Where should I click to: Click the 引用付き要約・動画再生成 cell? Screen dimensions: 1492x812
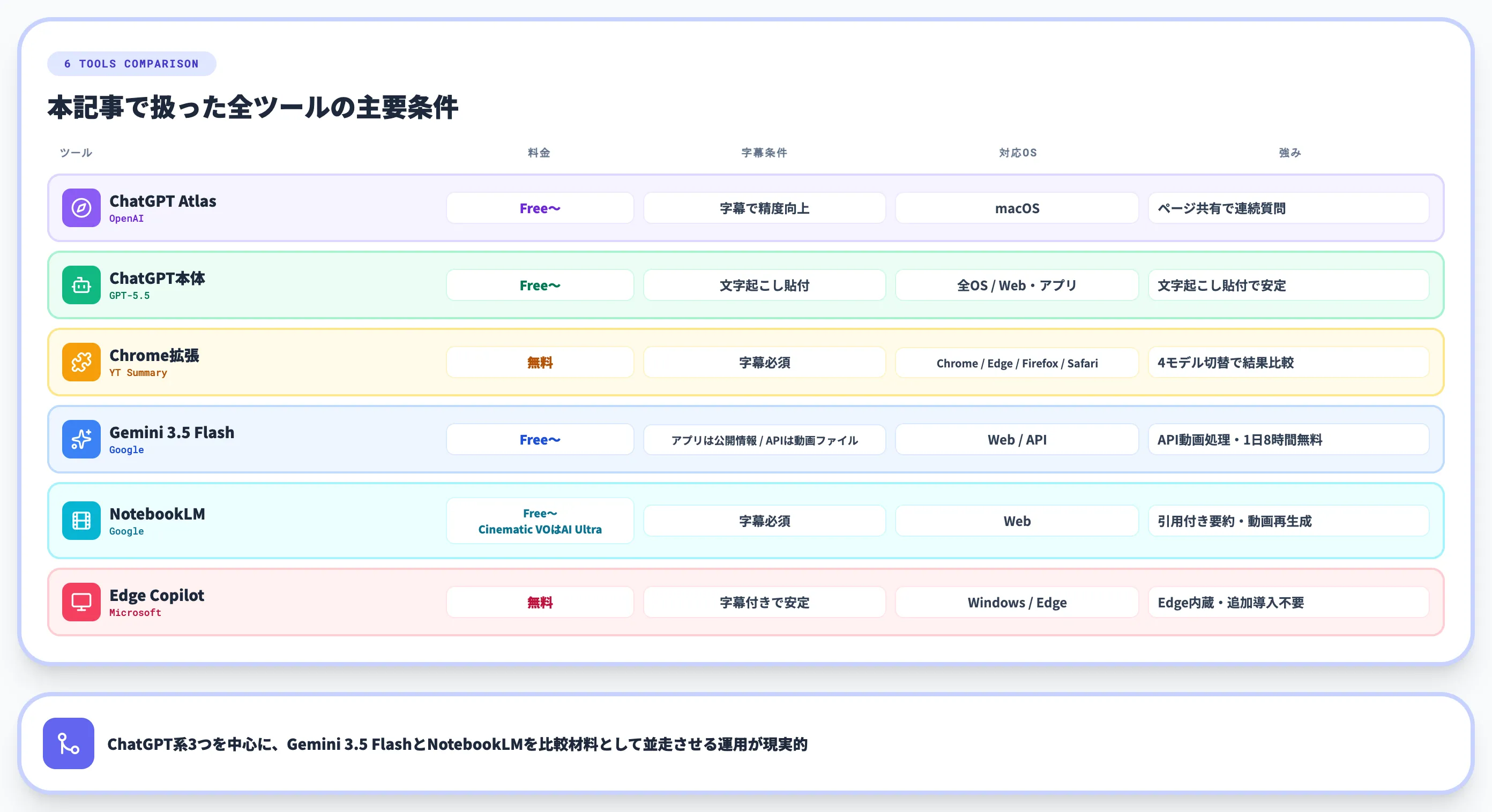coord(1289,521)
